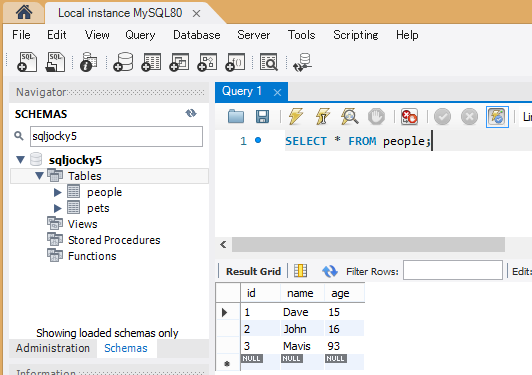Switch to the Administration tab
The width and height of the screenshot is (532, 375).
click(53, 348)
